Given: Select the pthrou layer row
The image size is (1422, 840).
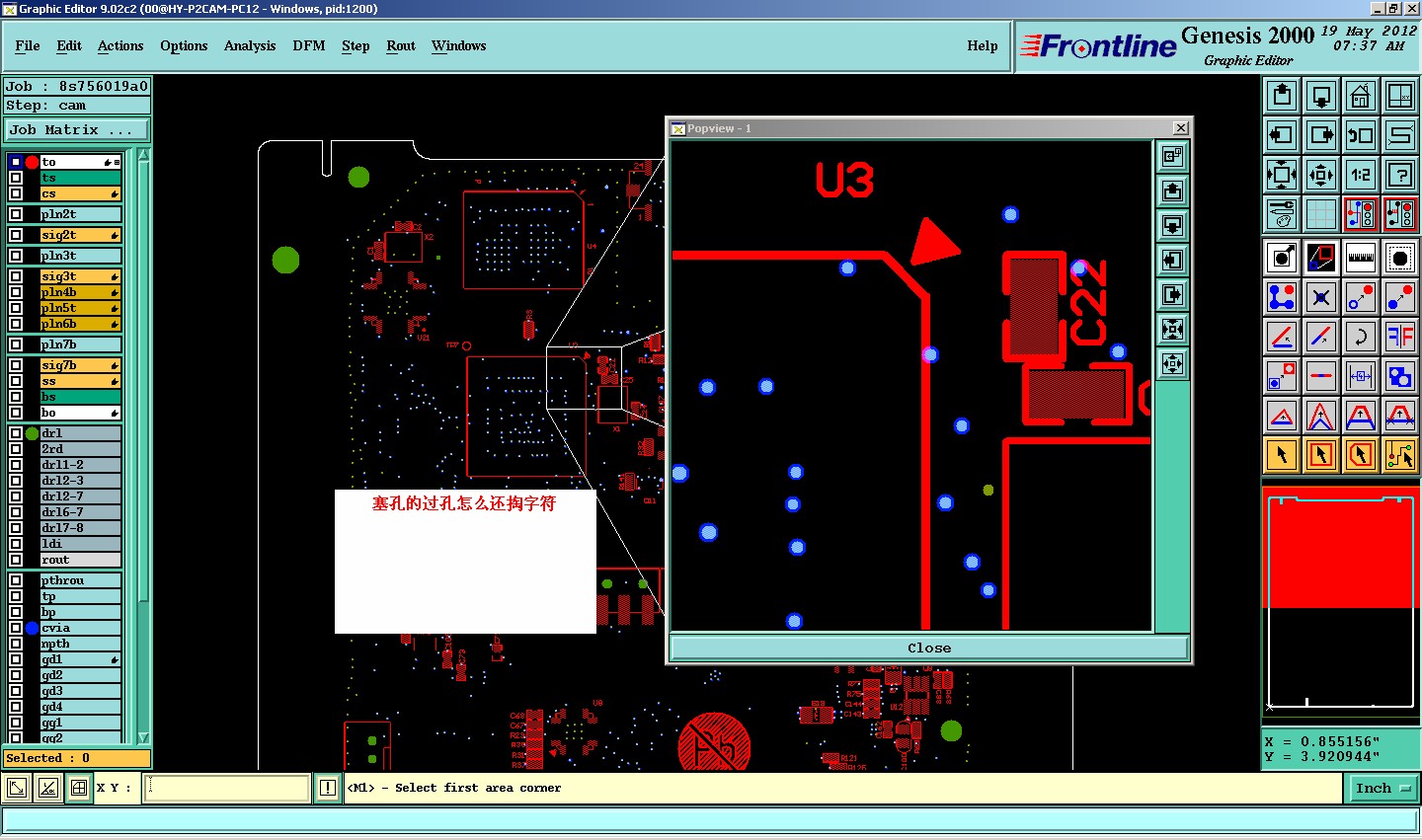Looking at the screenshot, I should click(x=80, y=580).
